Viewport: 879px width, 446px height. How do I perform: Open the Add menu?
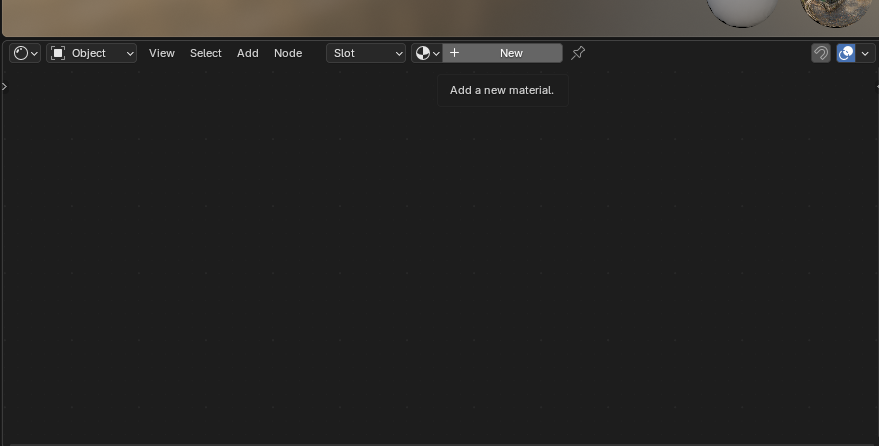click(x=248, y=53)
